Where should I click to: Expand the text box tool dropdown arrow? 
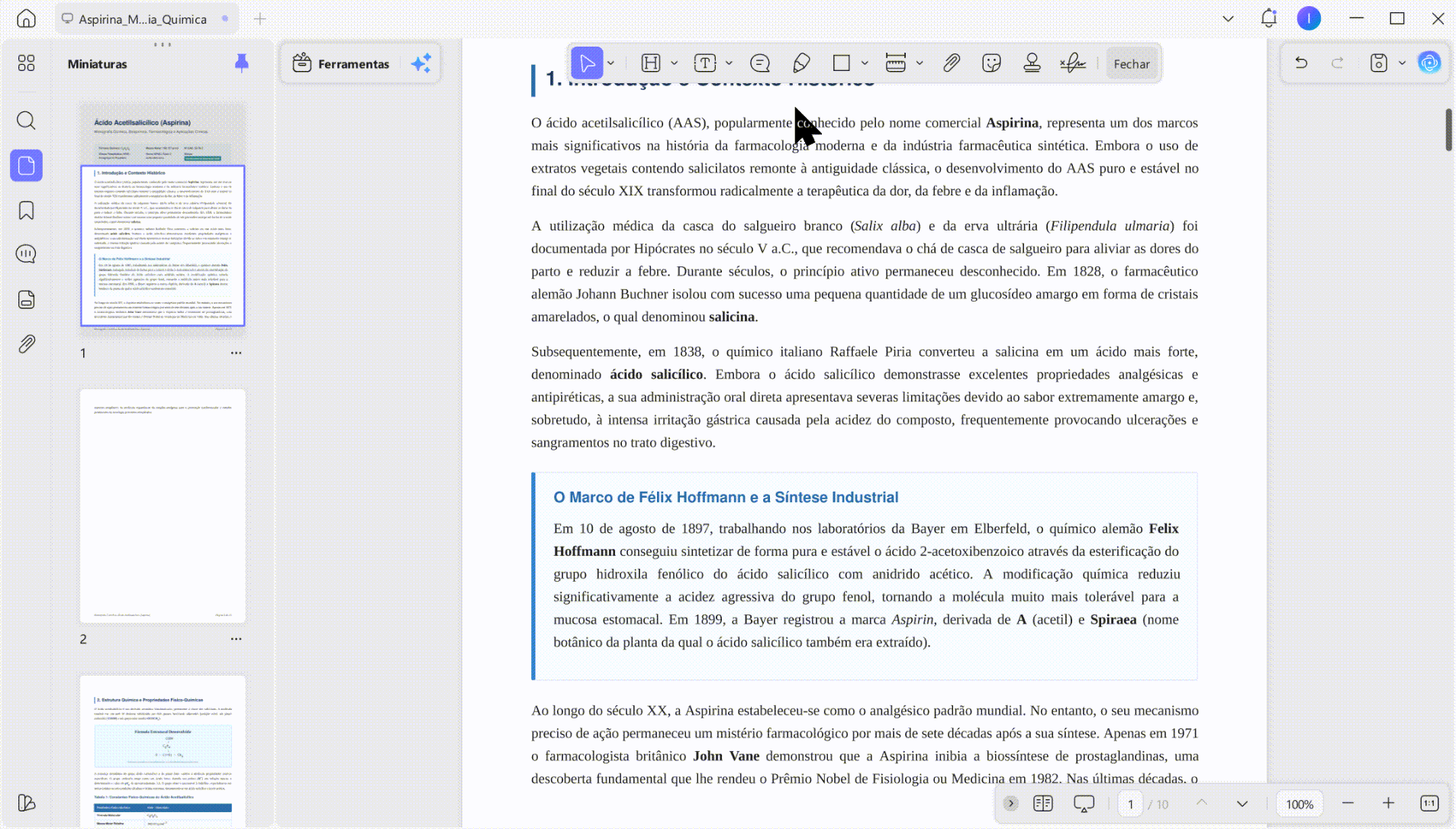tap(729, 63)
